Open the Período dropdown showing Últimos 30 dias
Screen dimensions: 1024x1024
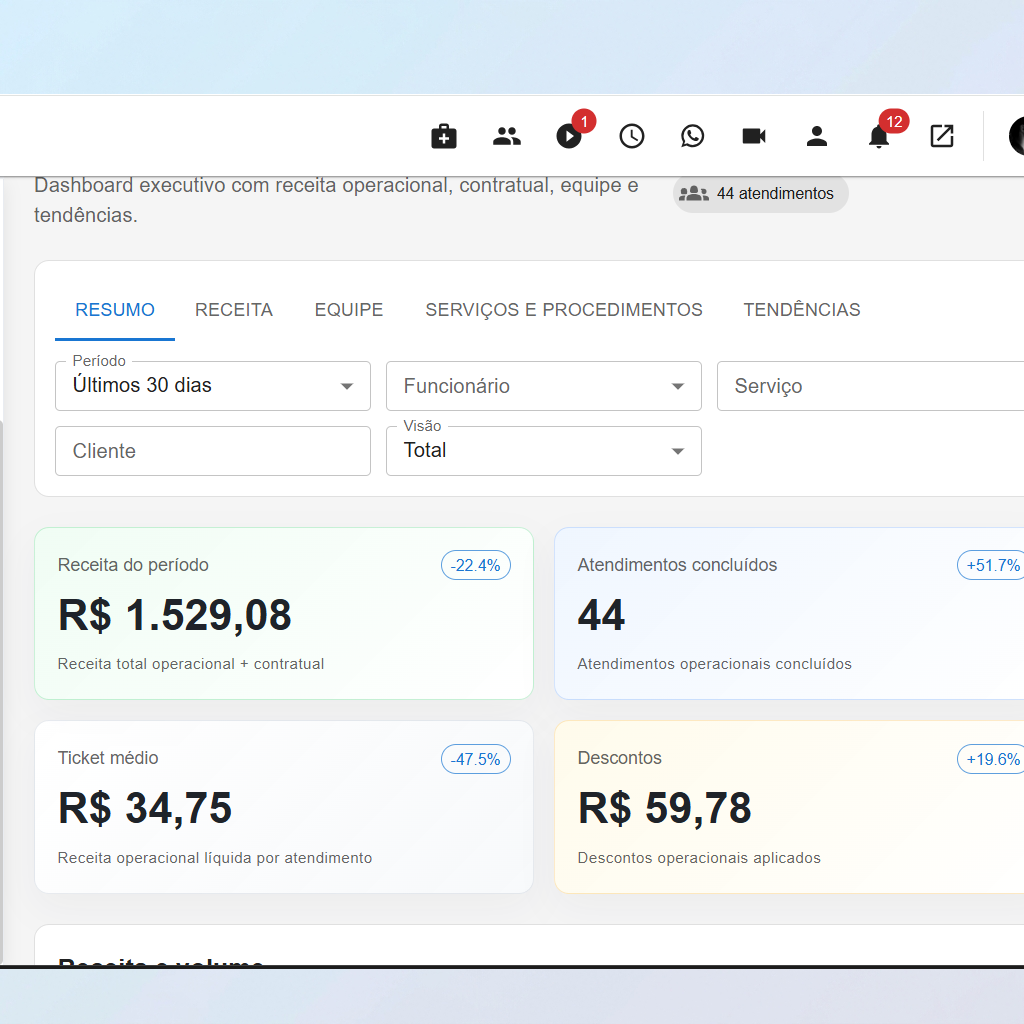[x=213, y=385]
